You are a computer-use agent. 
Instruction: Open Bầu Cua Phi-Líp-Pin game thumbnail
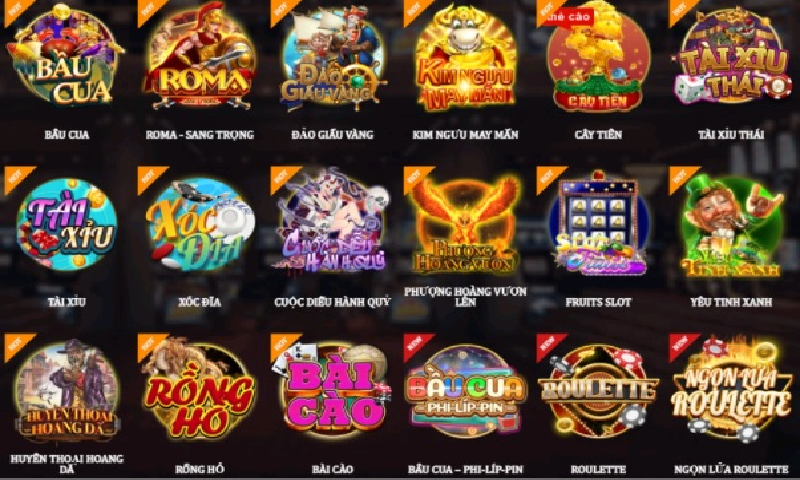(465, 392)
